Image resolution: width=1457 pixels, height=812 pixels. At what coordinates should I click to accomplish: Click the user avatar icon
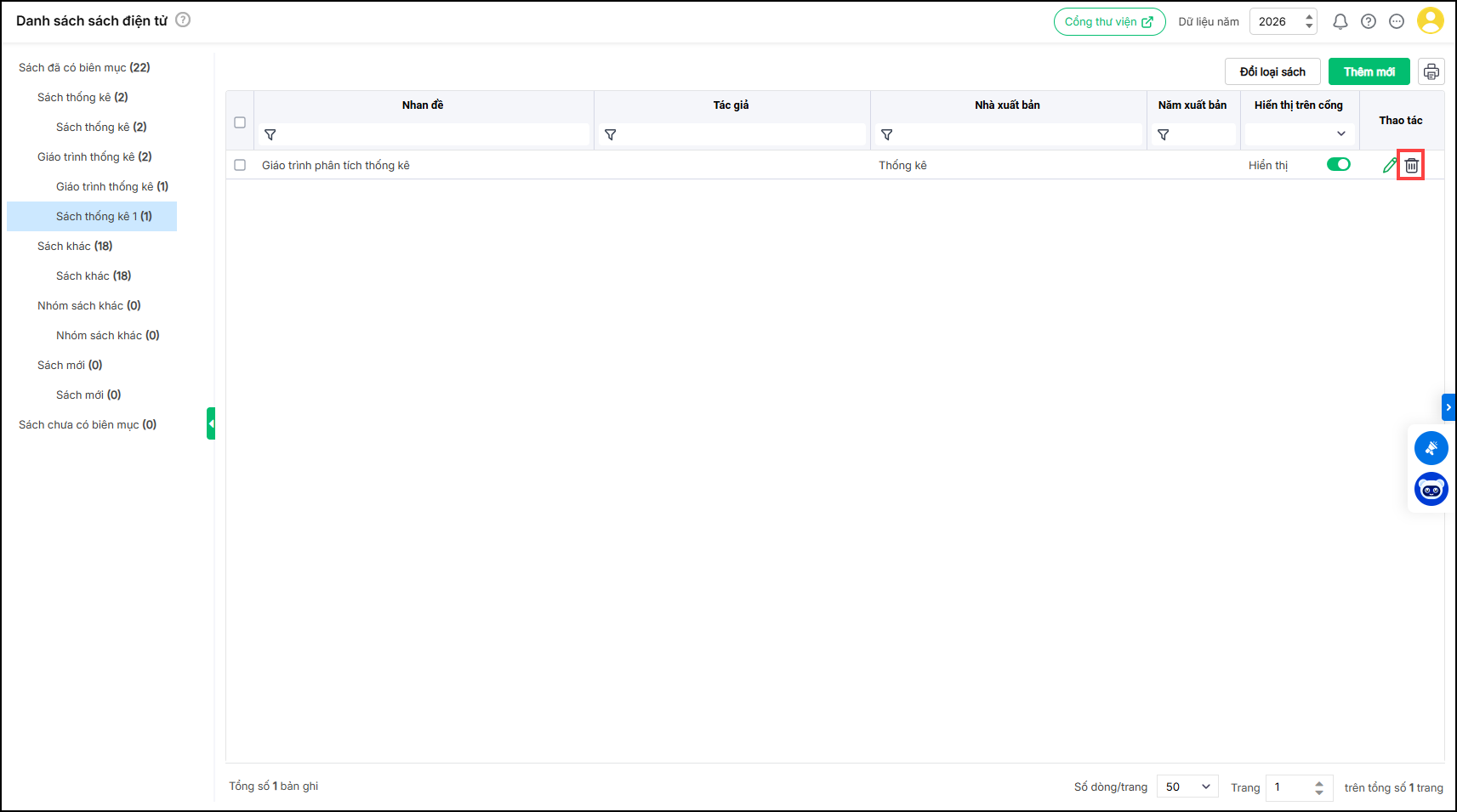[1430, 21]
